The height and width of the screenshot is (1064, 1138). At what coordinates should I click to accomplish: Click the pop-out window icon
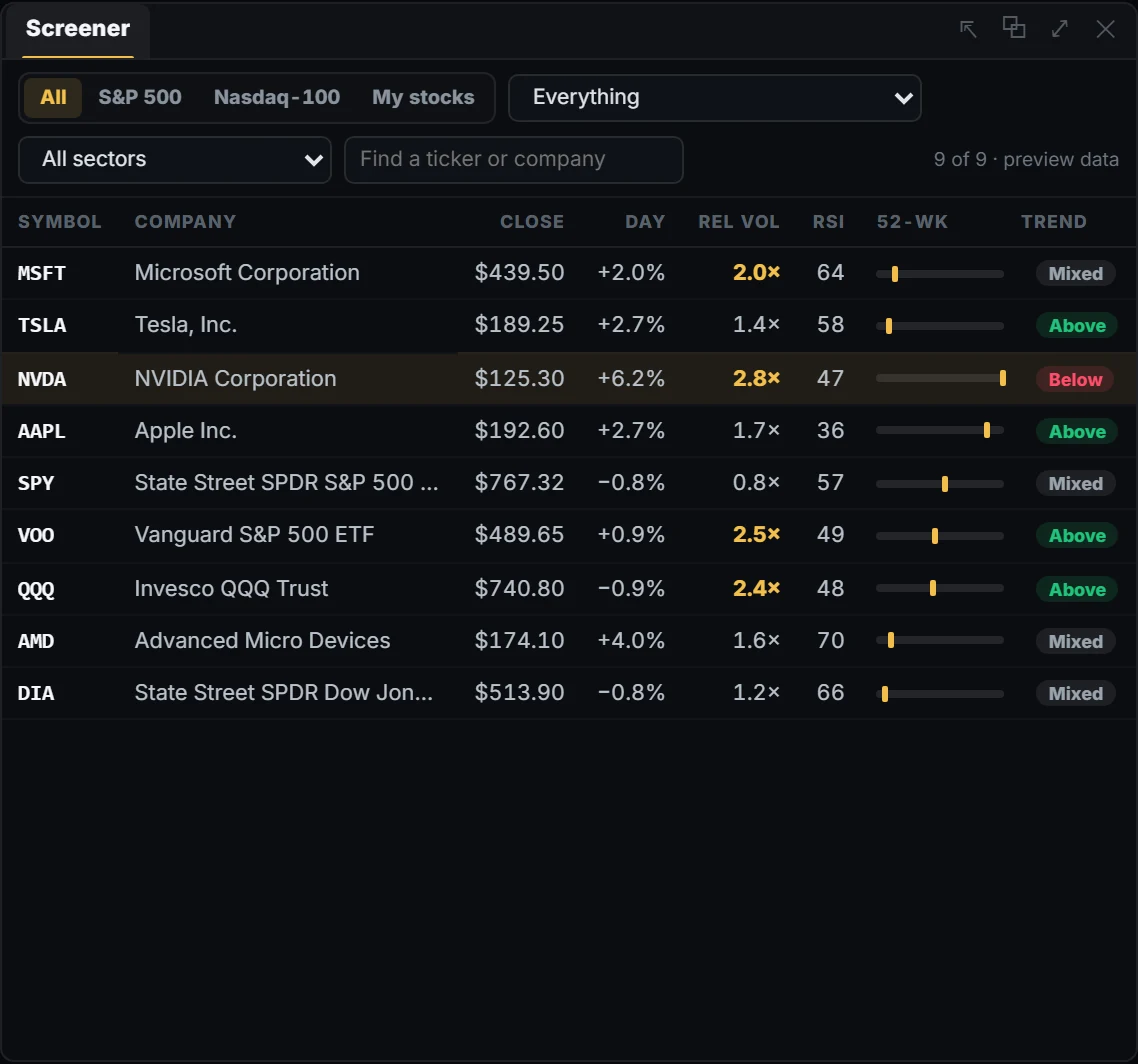1014,28
